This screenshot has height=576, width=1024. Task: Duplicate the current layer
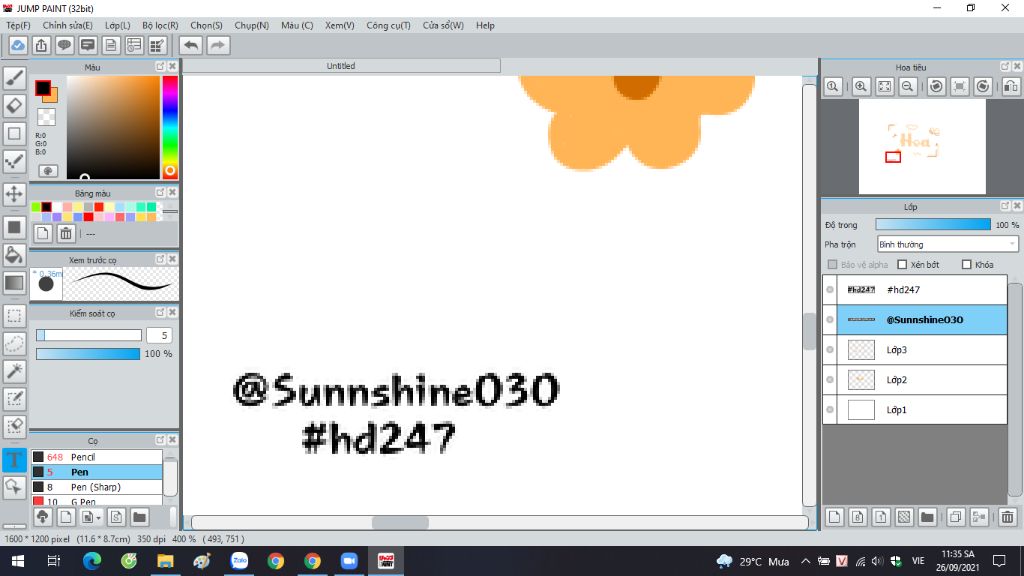955,517
